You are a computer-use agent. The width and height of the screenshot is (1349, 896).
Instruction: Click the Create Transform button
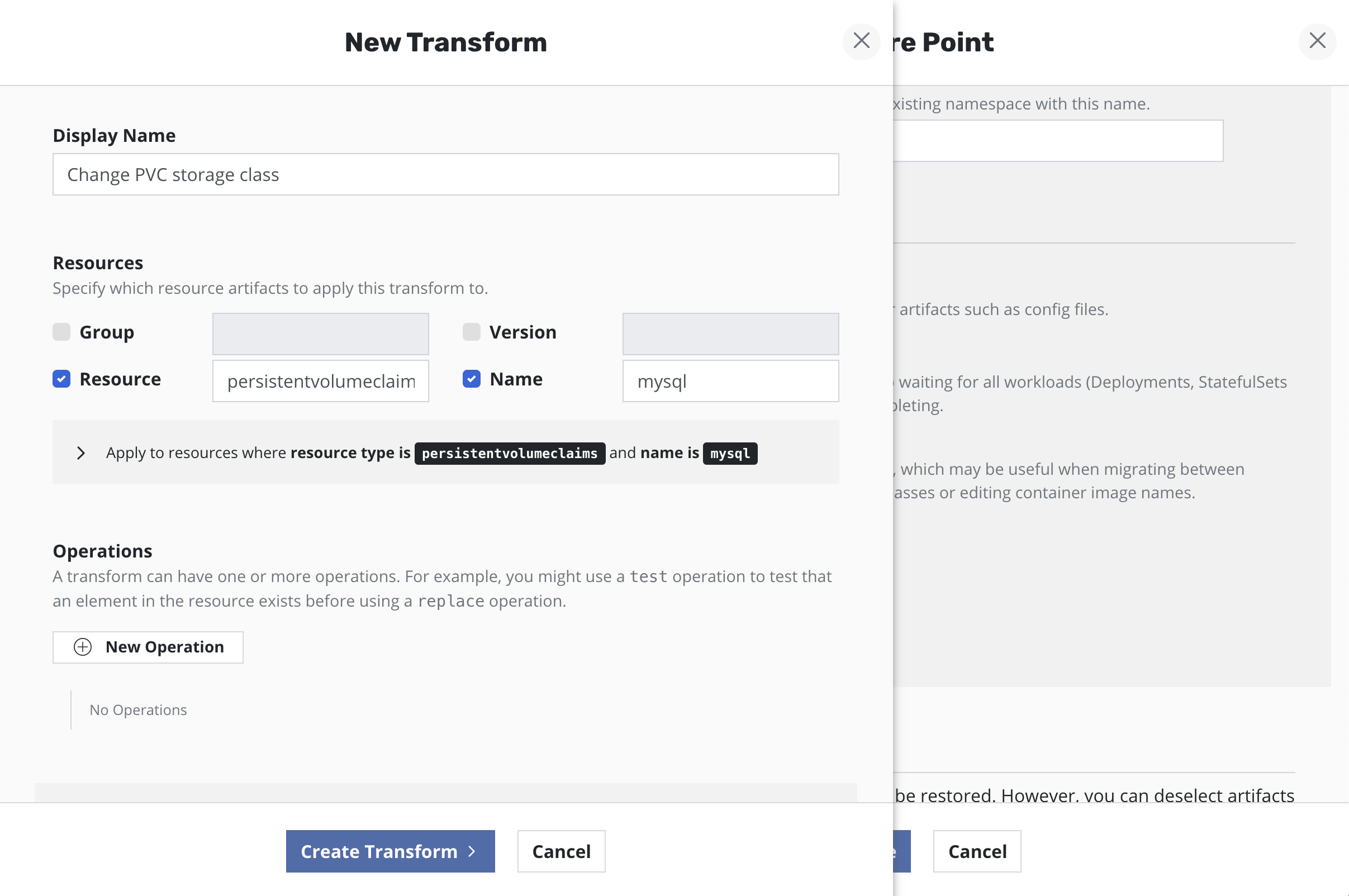pos(390,851)
